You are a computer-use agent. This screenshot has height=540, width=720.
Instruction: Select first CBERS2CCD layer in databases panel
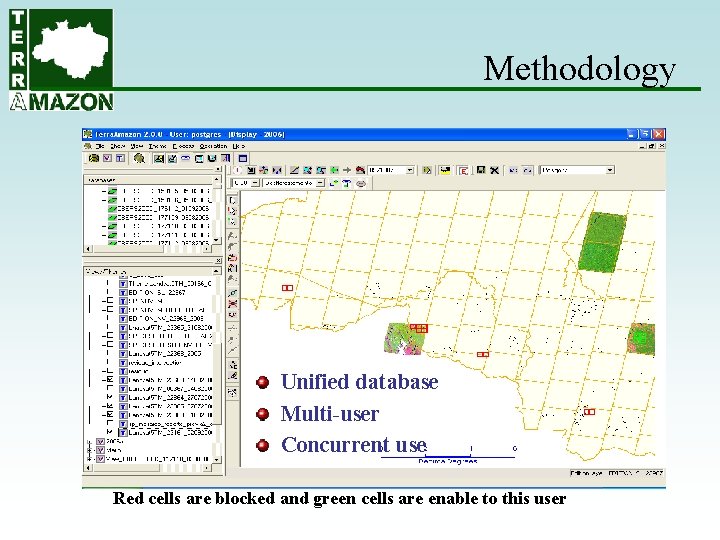click(163, 208)
